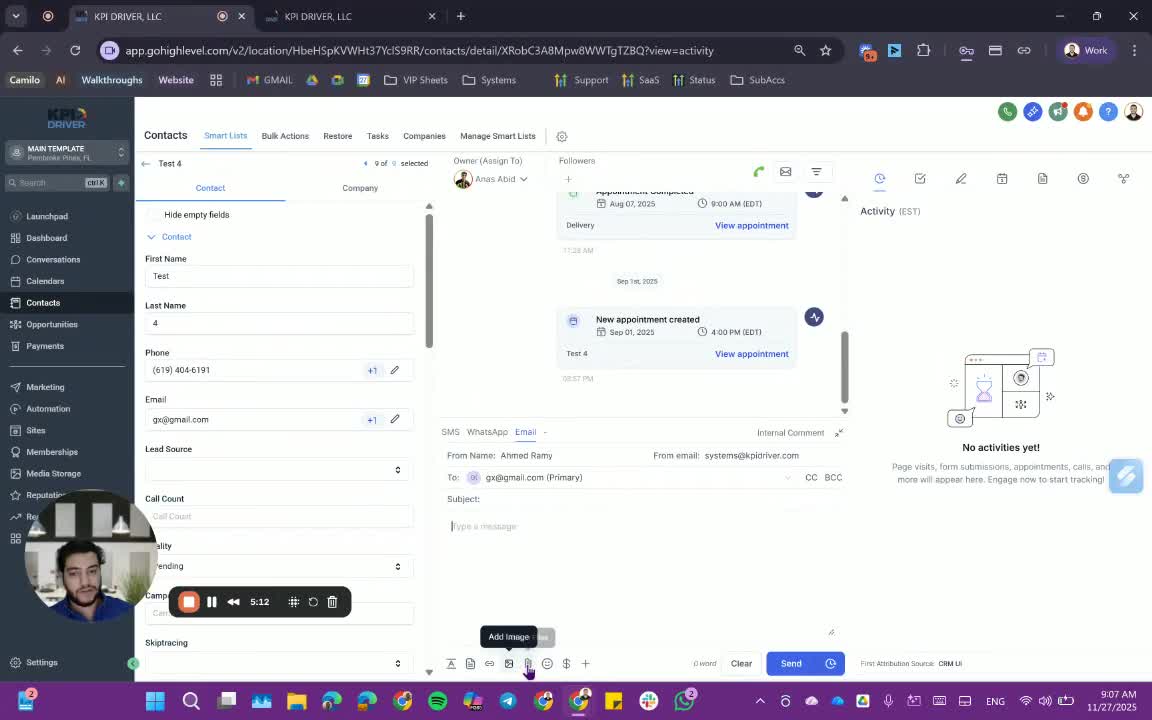Switch to SMS channel tab
The width and height of the screenshot is (1152, 720).
pyautogui.click(x=450, y=432)
